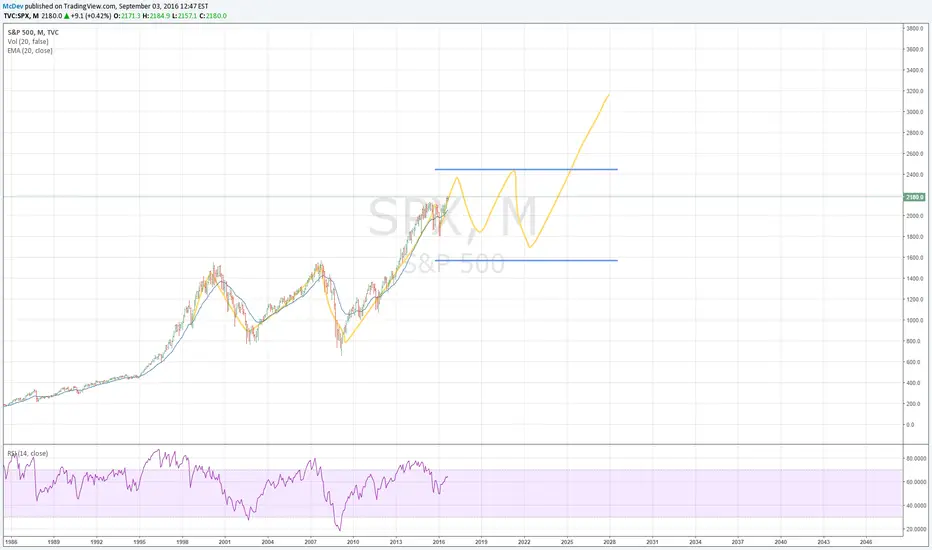The width and height of the screenshot is (932, 550).
Task: Click the 80.0000 RSI axis label
Action: tap(916, 458)
